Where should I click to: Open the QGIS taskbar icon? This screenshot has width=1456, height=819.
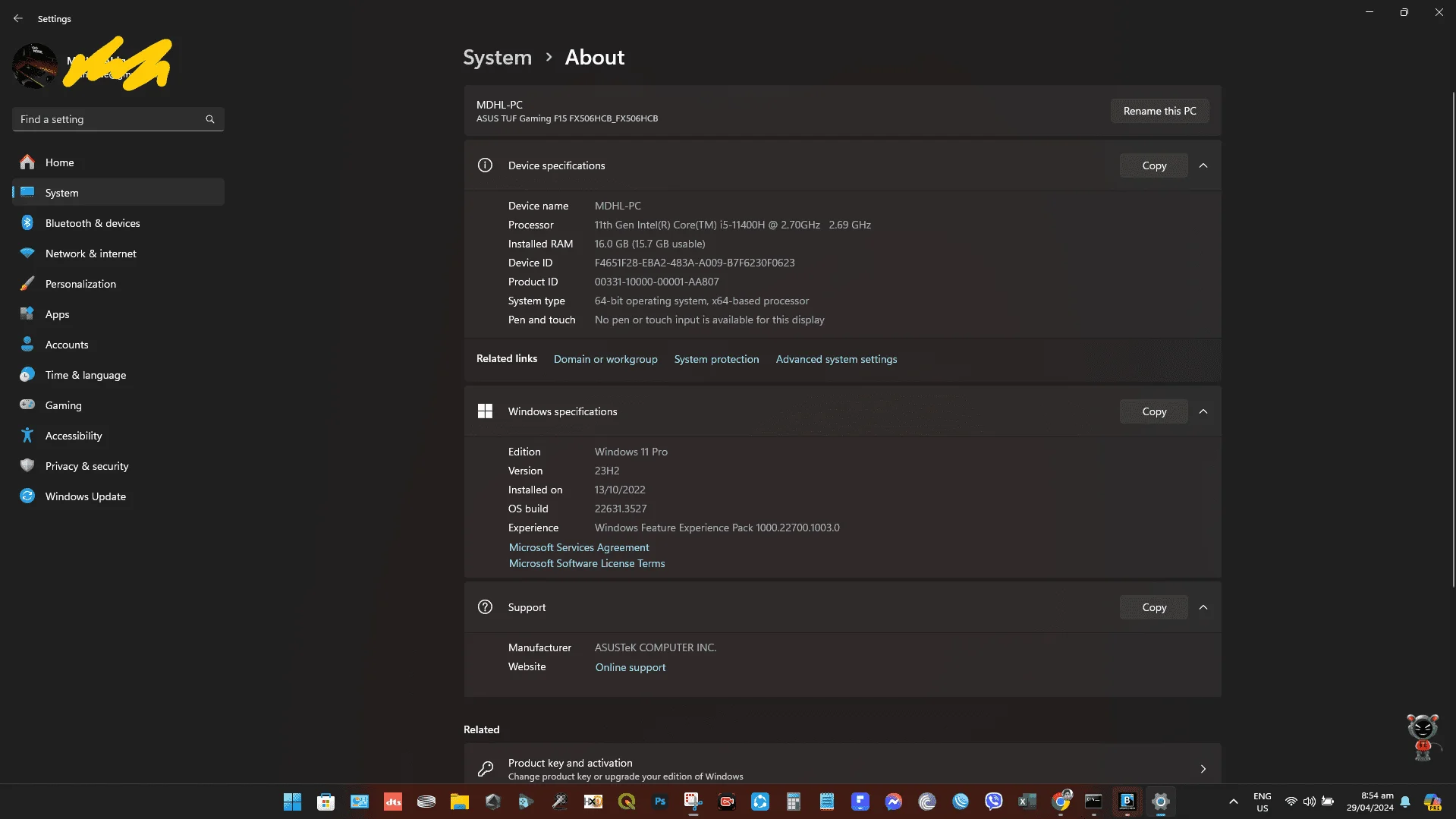pyautogui.click(x=626, y=802)
